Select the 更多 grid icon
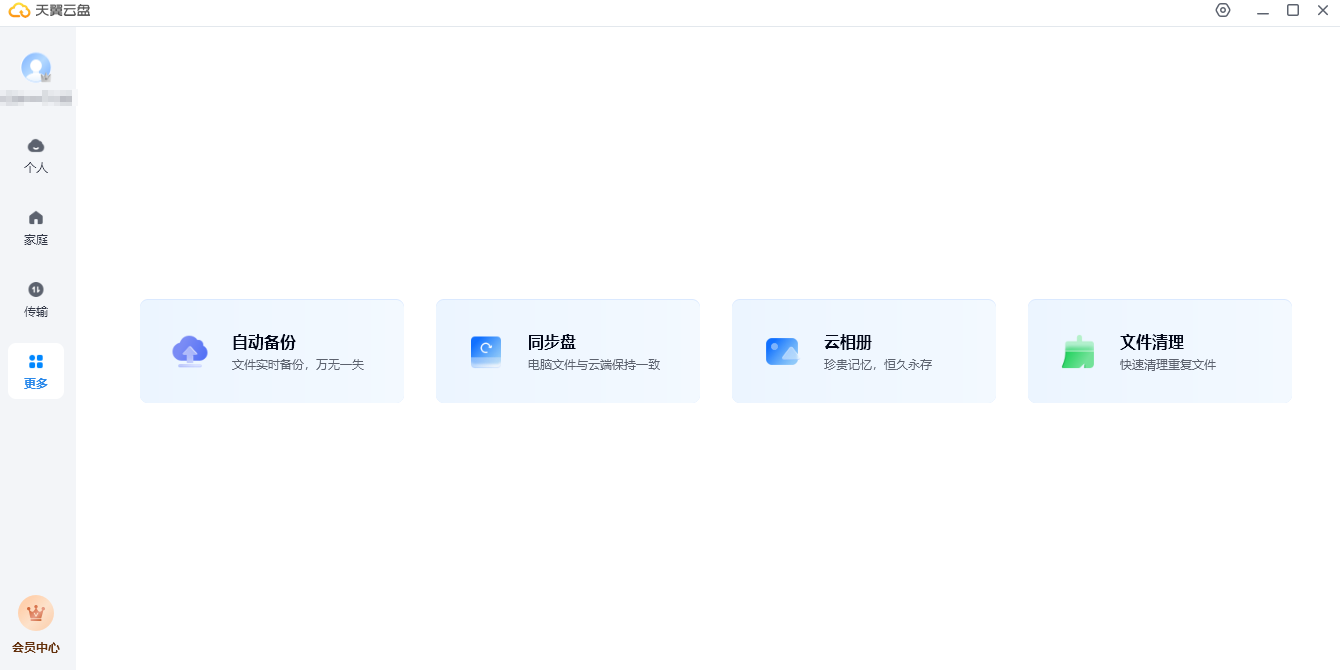Screen dimensions: 1340x670 [x=36, y=362]
